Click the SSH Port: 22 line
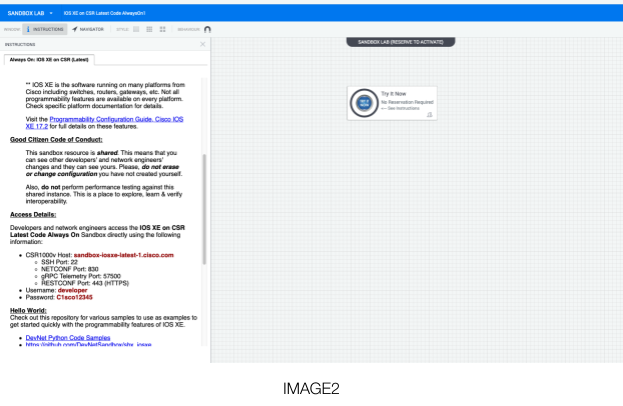The image size is (623, 406). coord(60,262)
